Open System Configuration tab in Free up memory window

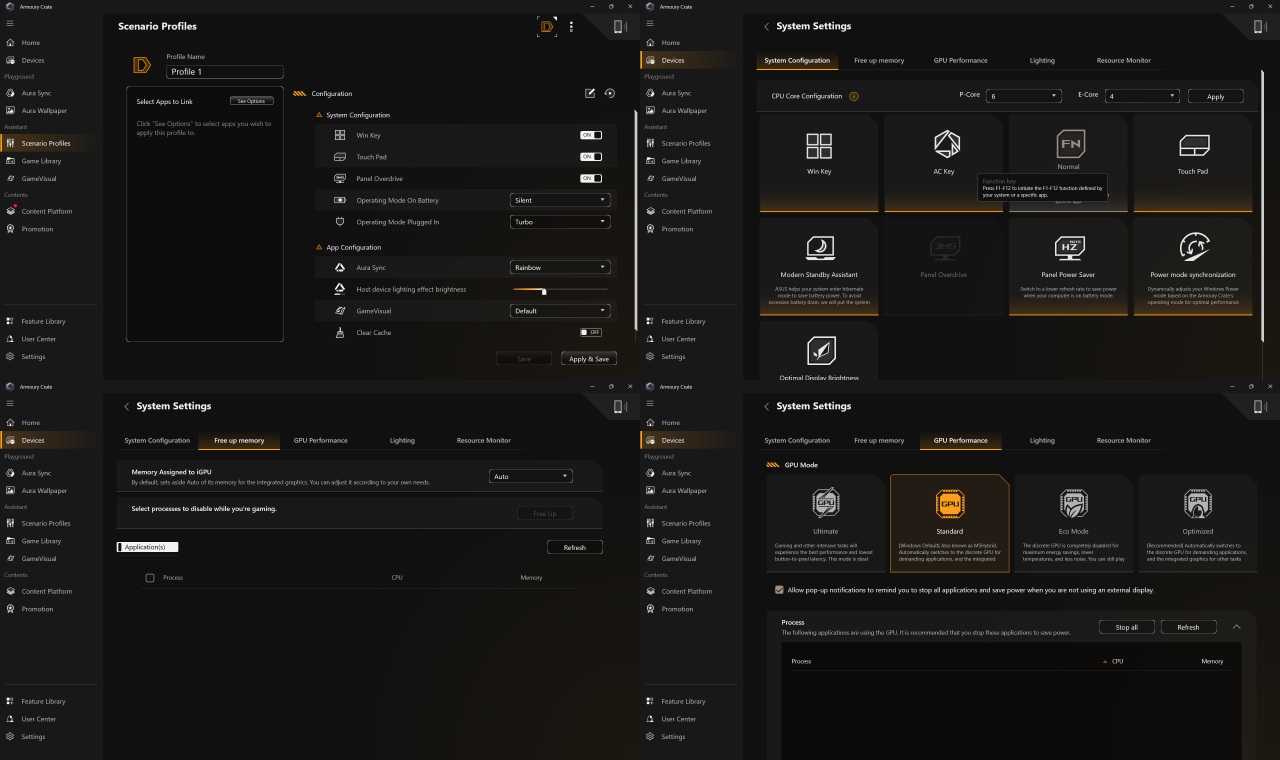[x=157, y=440]
